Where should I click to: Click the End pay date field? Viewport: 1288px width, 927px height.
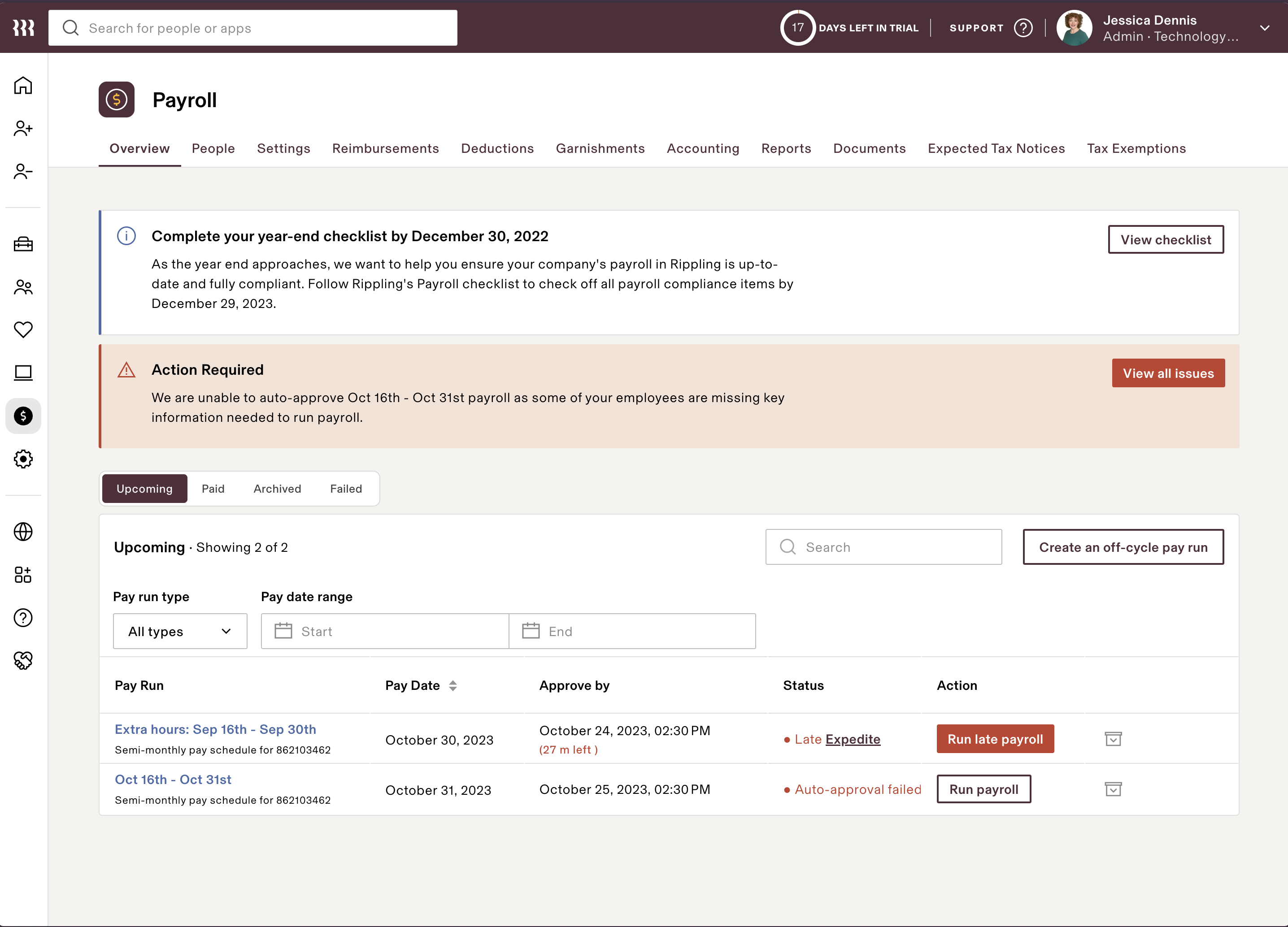632,631
